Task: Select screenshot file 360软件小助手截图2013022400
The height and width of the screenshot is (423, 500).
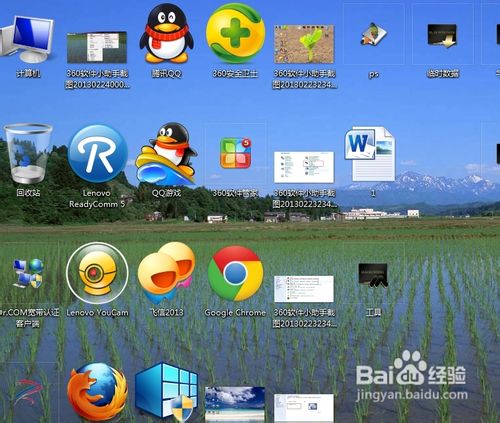Action: 97,47
